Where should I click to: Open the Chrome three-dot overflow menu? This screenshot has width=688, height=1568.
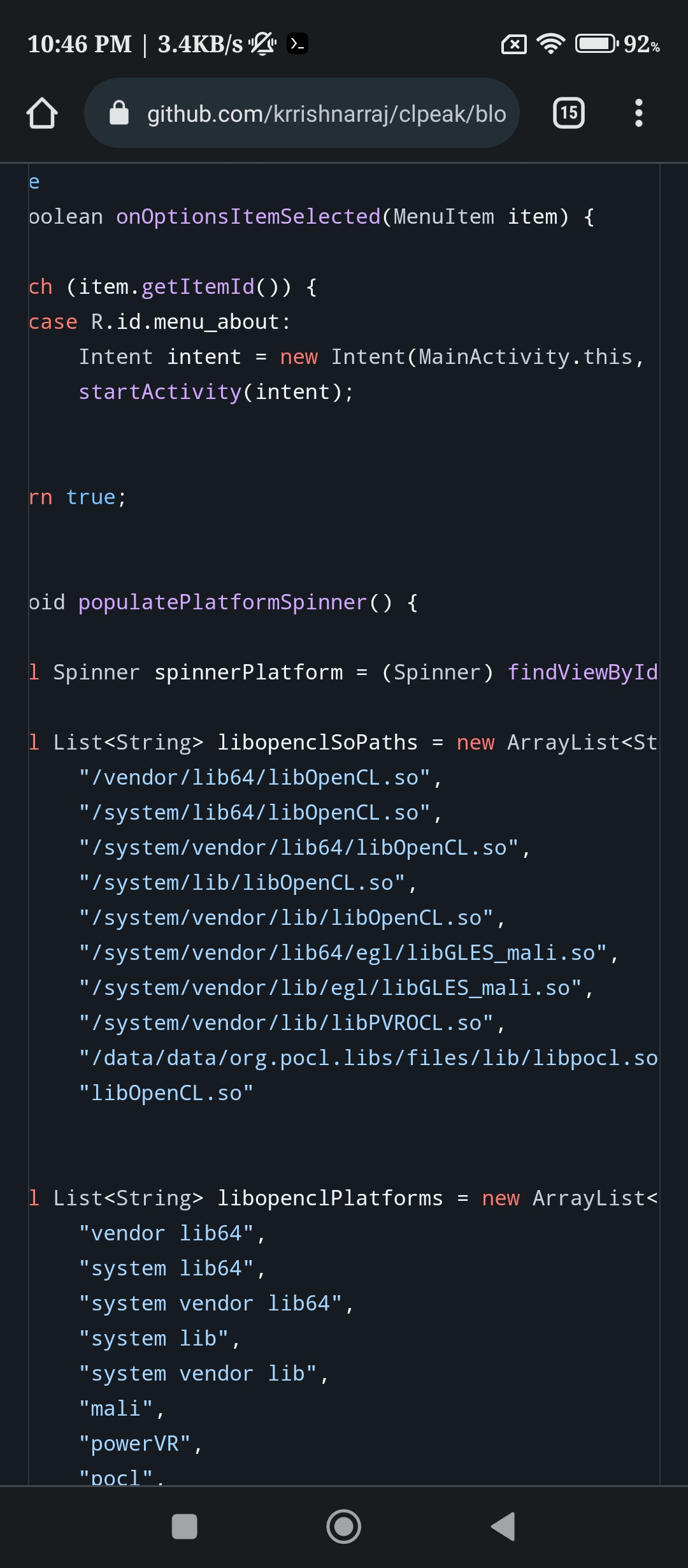pos(639,113)
